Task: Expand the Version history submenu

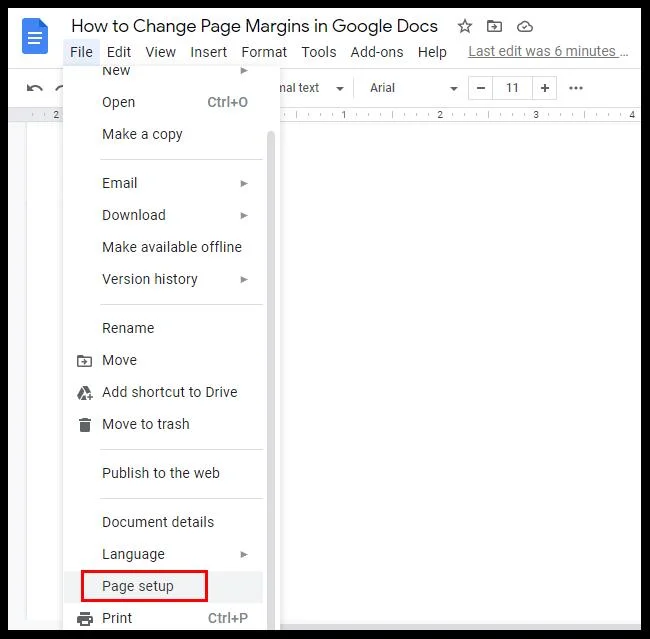Action: 165,279
